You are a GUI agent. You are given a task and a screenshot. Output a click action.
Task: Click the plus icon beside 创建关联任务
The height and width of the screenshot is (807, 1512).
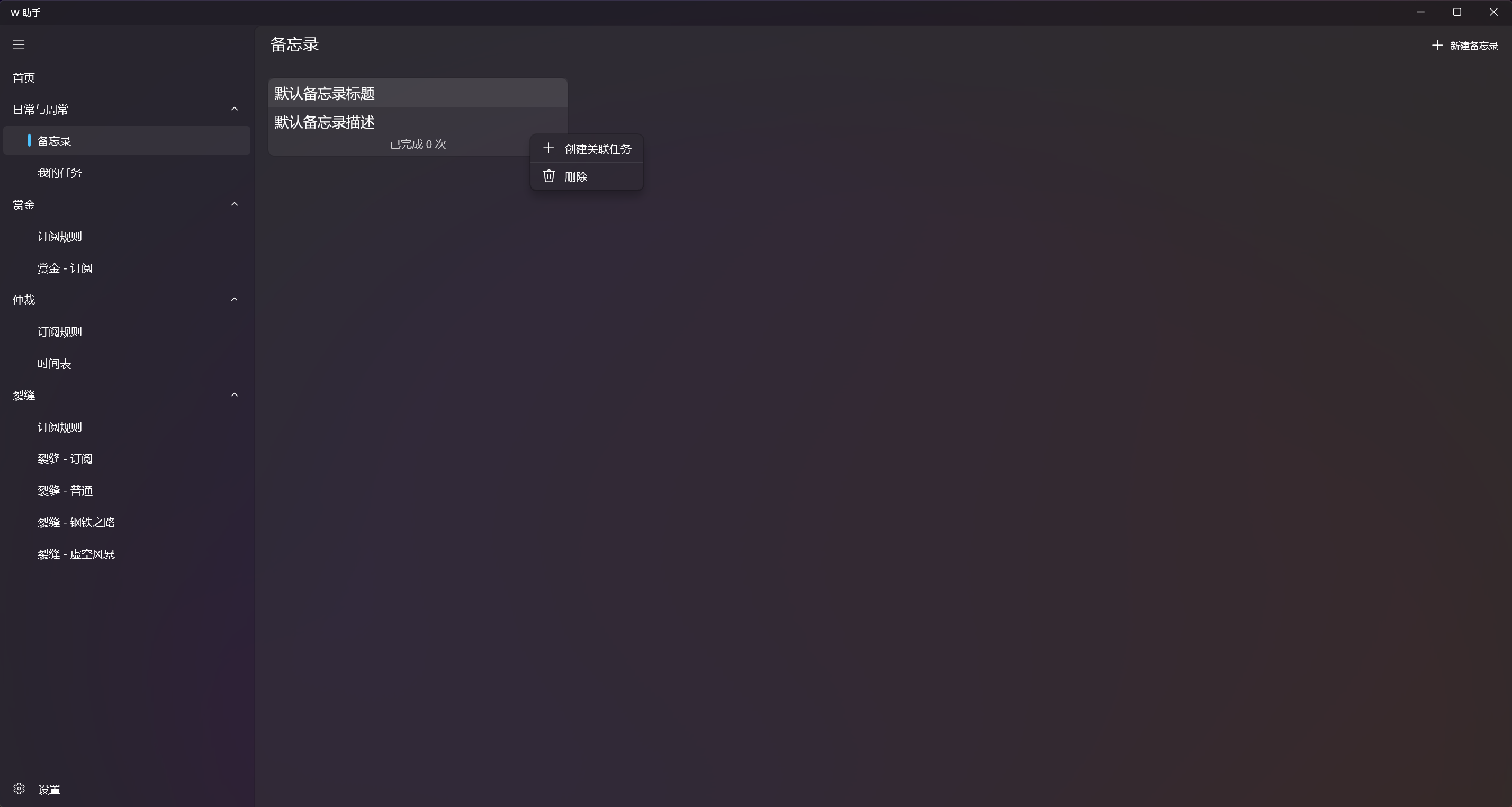pyautogui.click(x=548, y=148)
